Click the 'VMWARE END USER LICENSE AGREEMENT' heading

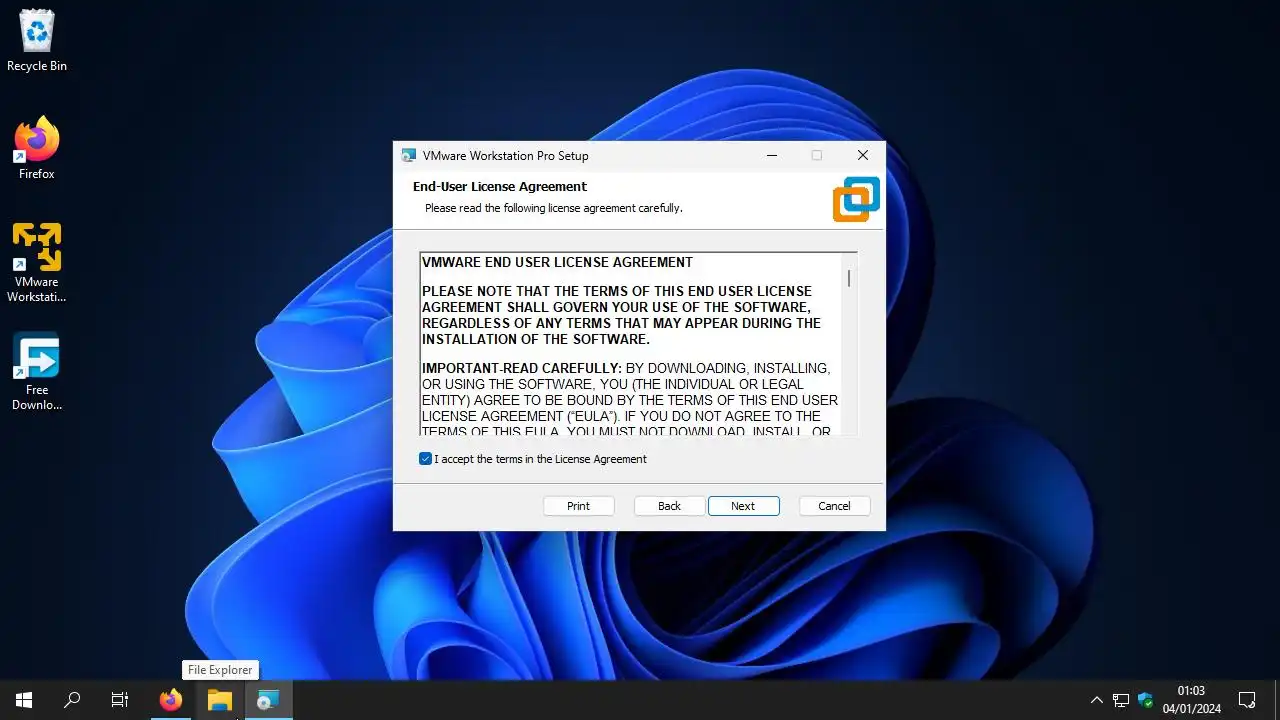[x=557, y=262]
